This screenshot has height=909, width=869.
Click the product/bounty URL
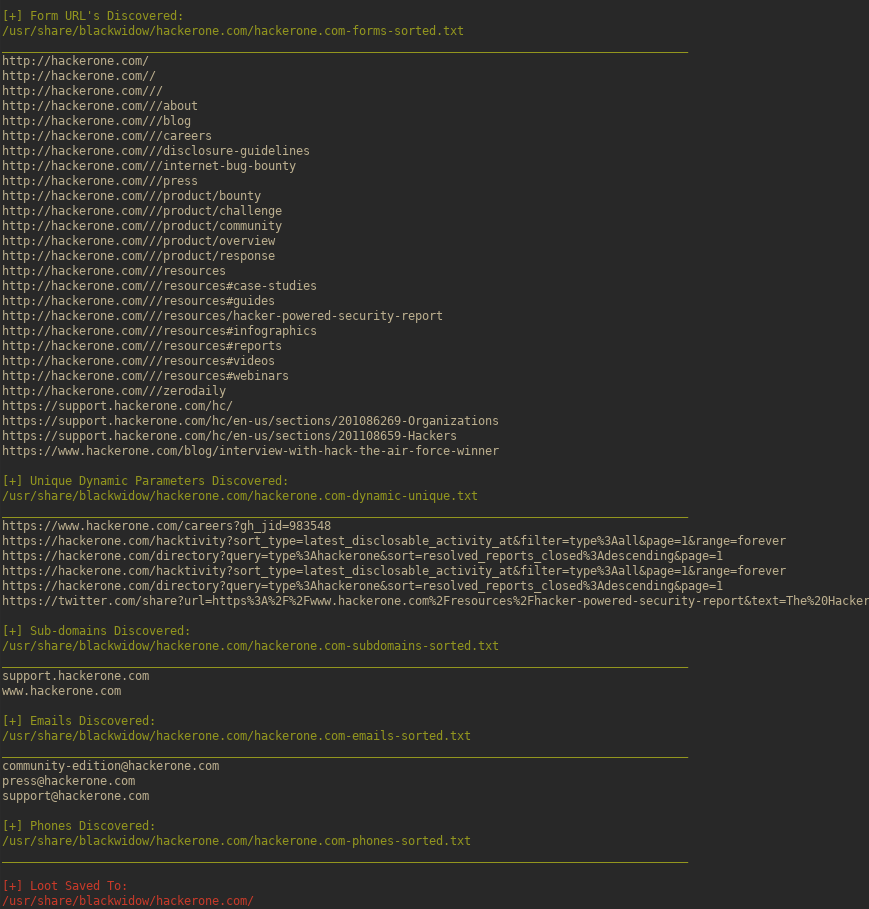tap(131, 196)
